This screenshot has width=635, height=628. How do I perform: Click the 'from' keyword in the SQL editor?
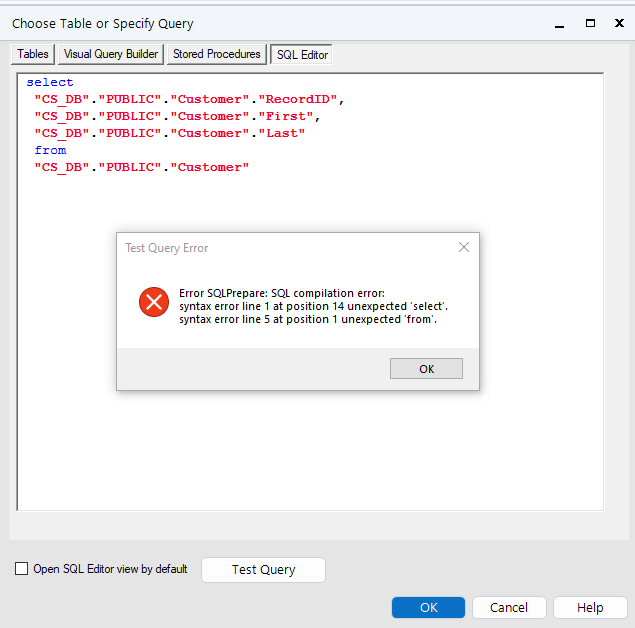[x=50, y=150]
